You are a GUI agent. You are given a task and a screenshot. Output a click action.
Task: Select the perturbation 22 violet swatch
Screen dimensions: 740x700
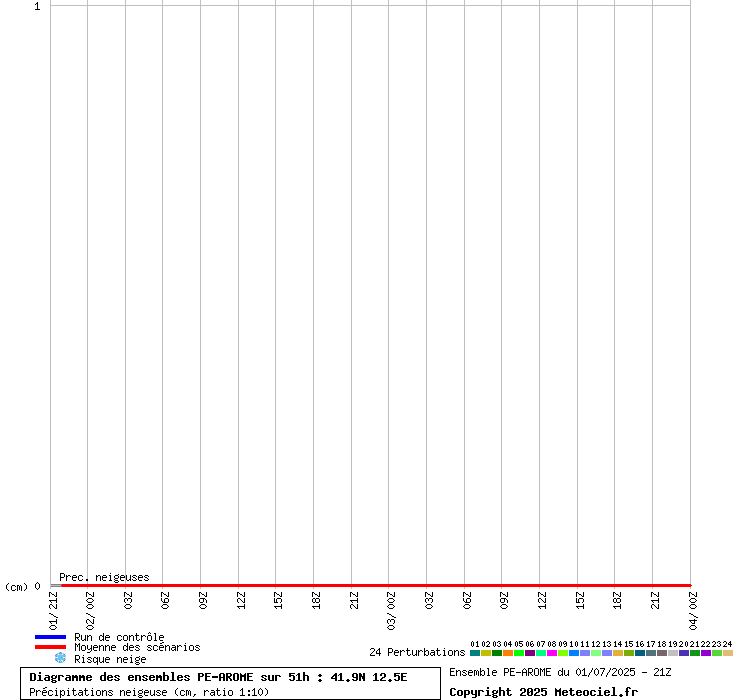(706, 653)
